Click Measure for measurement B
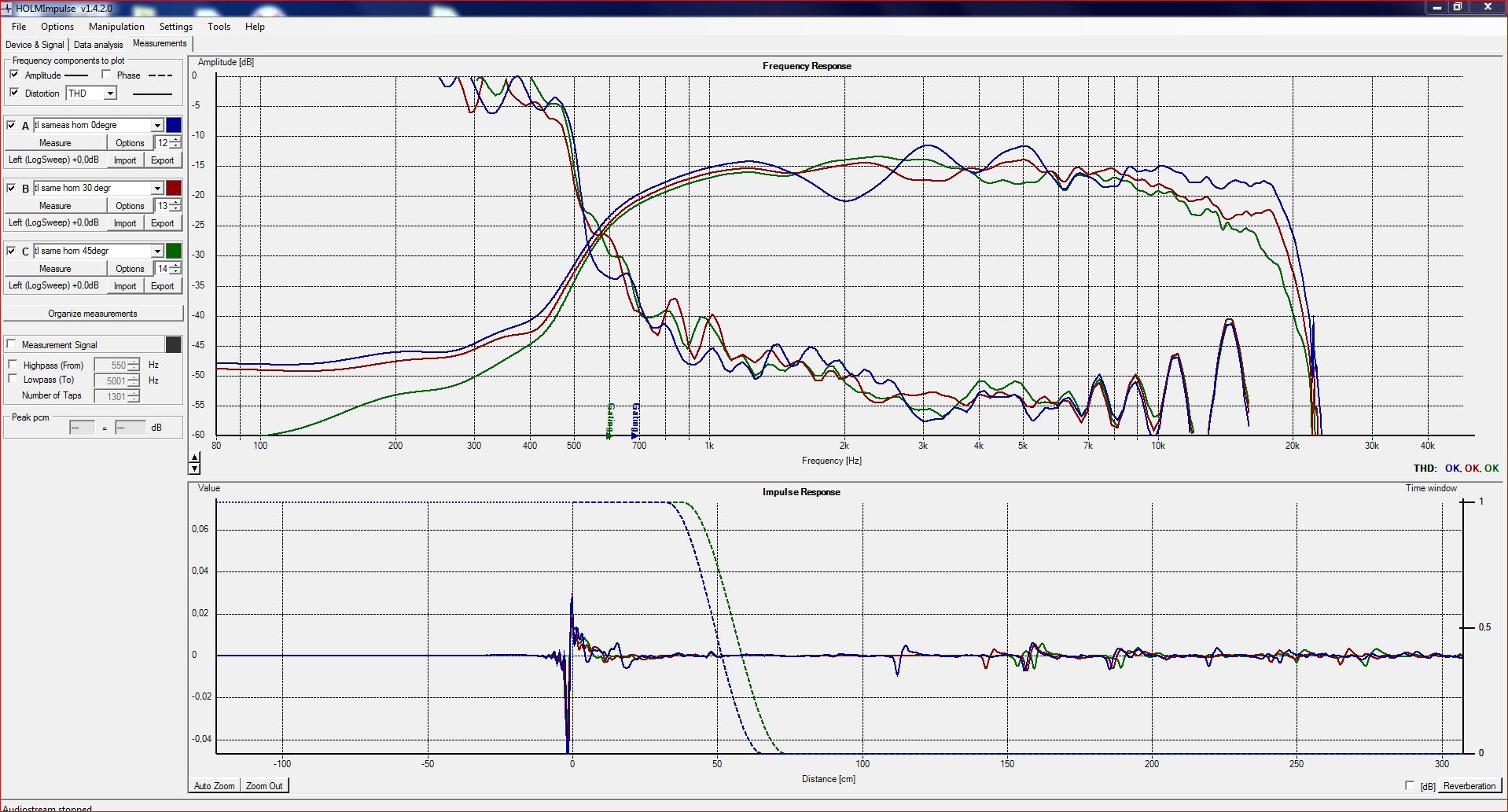This screenshot has height=812, width=1508. [55, 206]
